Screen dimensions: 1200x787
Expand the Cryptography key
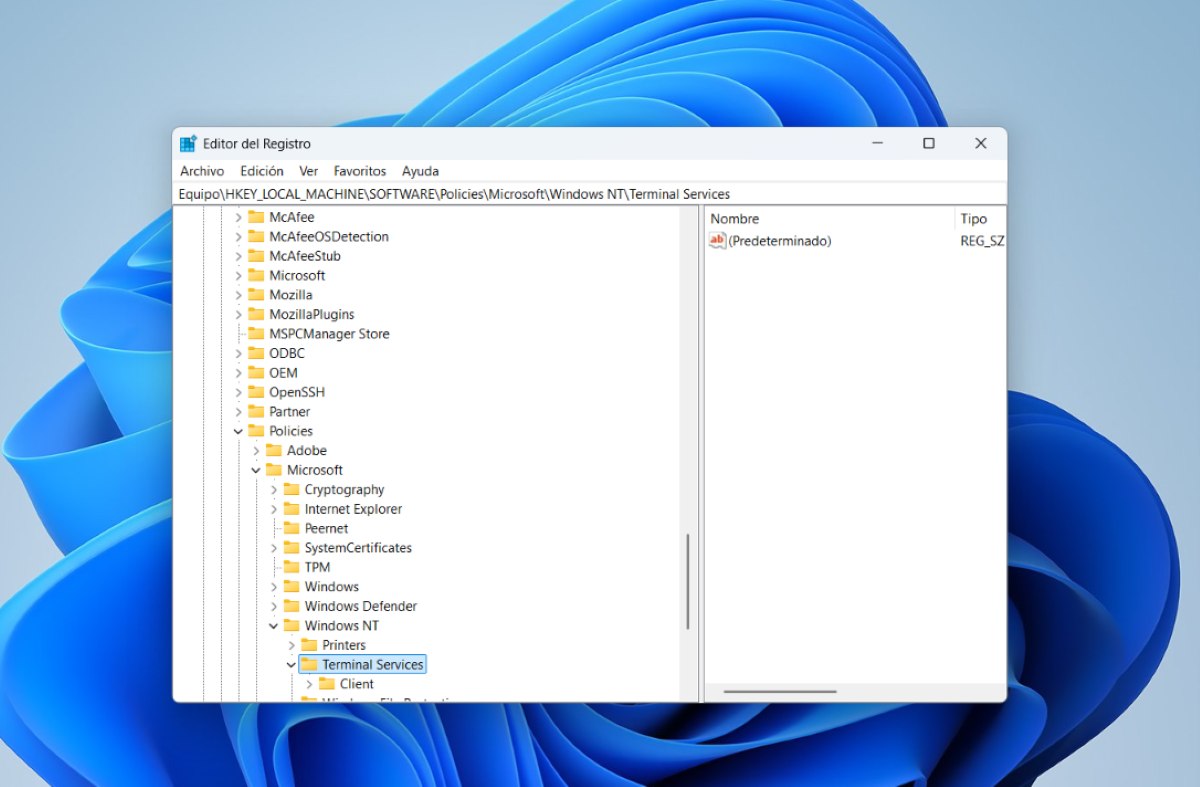(x=273, y=490)
